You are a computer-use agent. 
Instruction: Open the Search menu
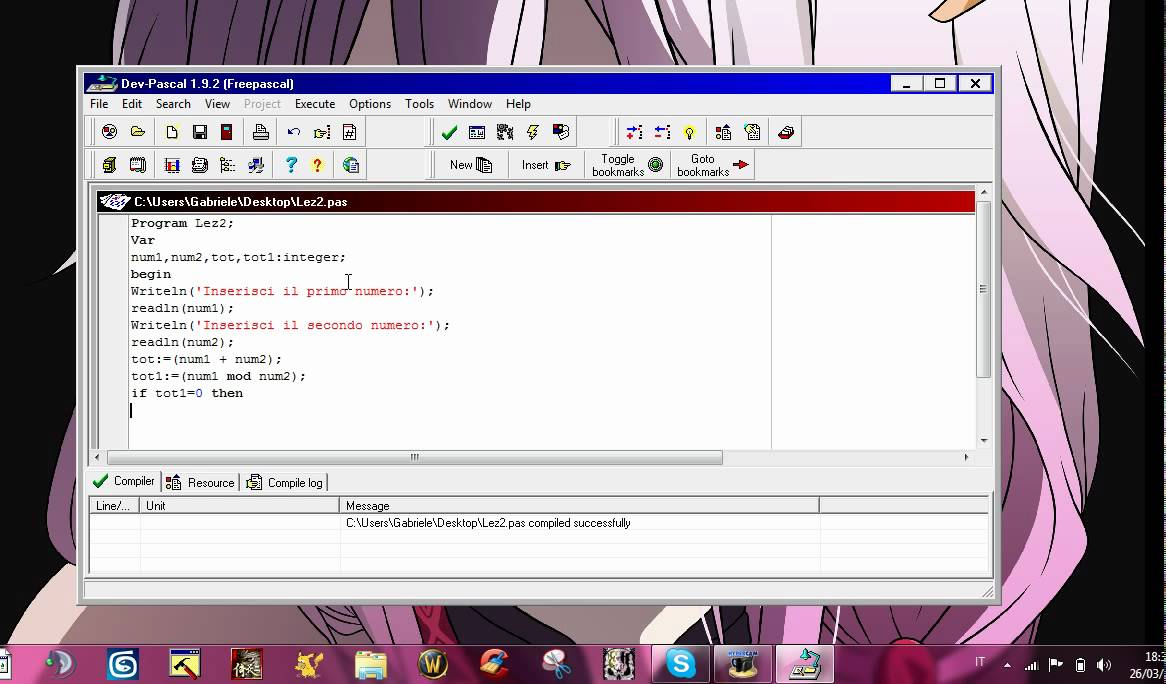[173, 104]
